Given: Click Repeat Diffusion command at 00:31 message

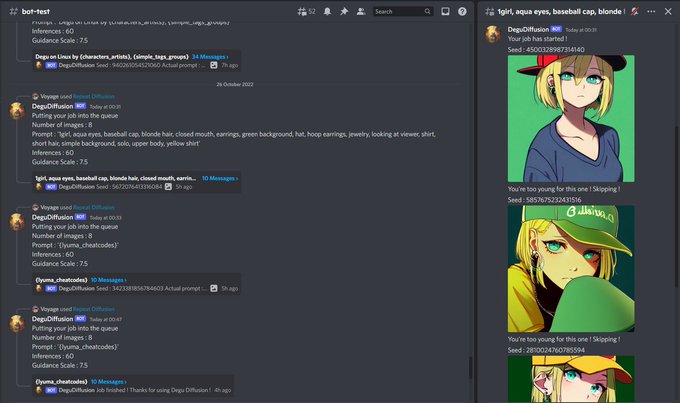Looking at the screenshot, I should pos(94,96).
